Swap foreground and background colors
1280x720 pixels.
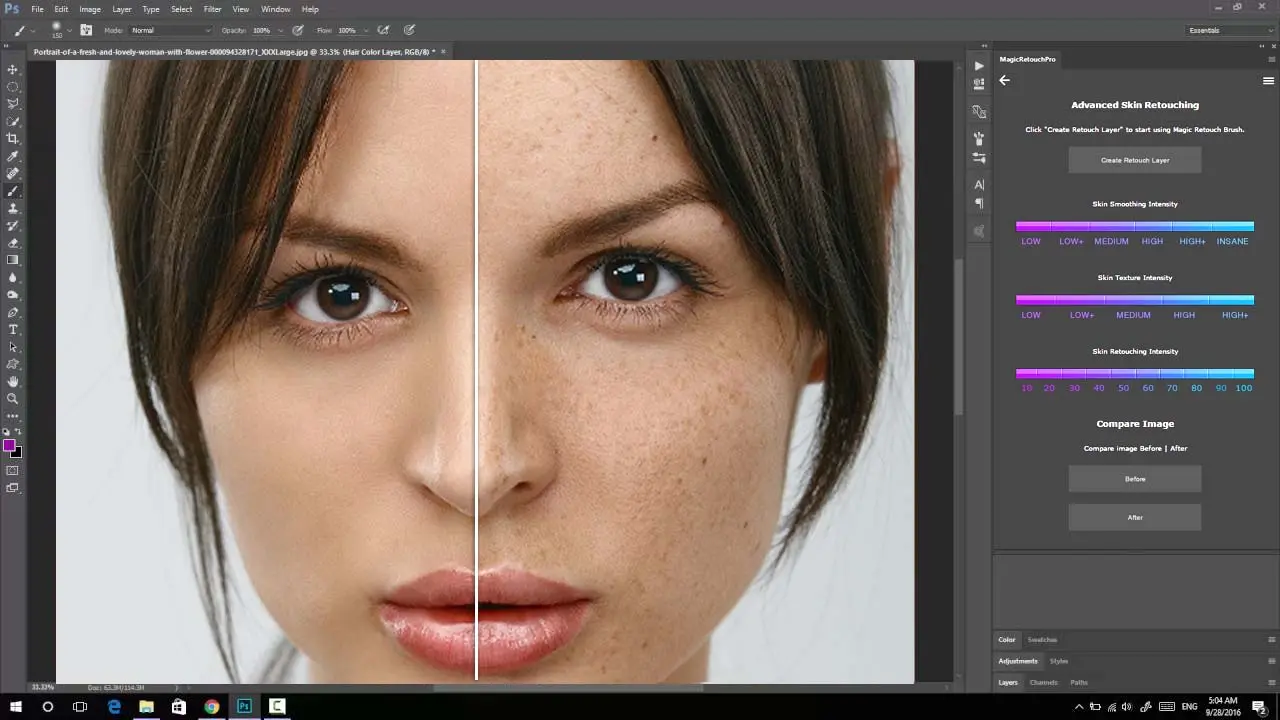(x=18, y=432)
